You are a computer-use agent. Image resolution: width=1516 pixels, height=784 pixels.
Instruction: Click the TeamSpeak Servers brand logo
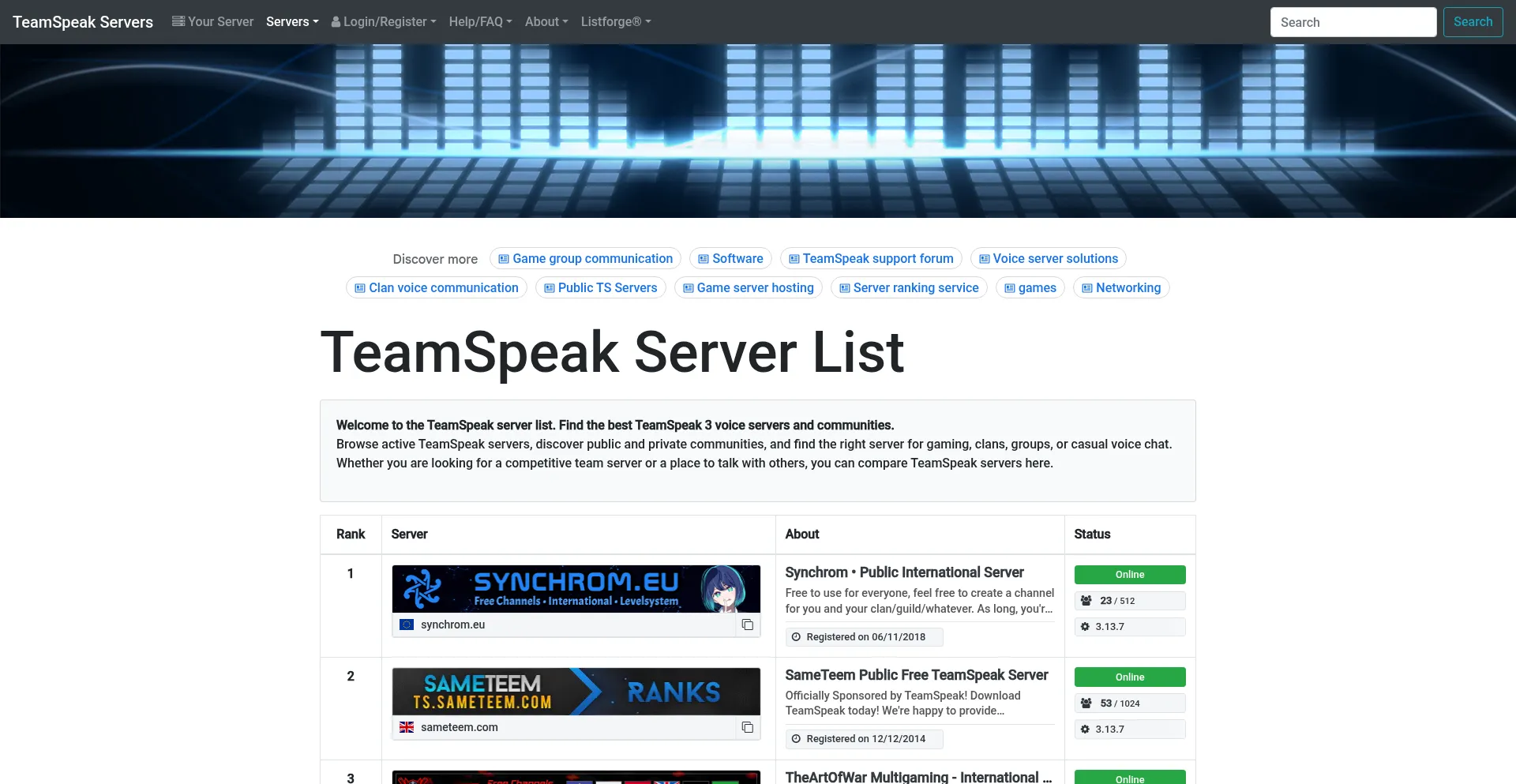[83, 22]
